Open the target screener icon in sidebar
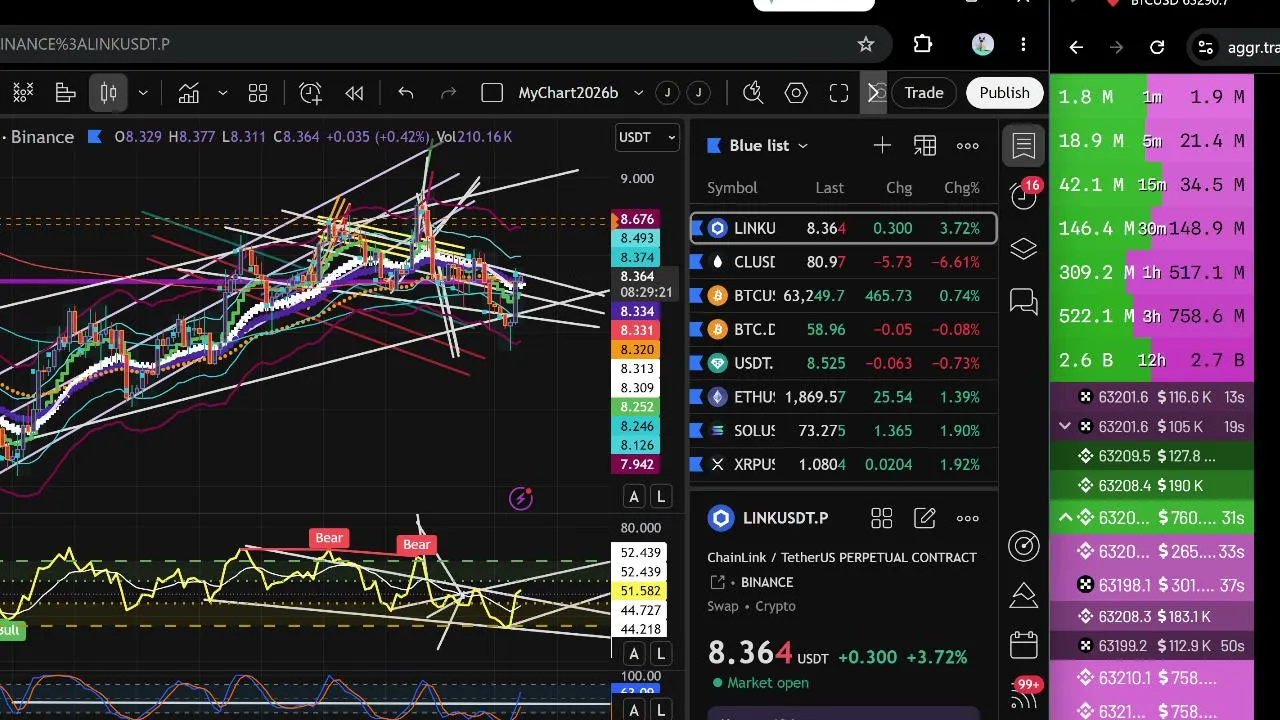This screenshot has height=720, width=1280. (x=1023, y=545)
